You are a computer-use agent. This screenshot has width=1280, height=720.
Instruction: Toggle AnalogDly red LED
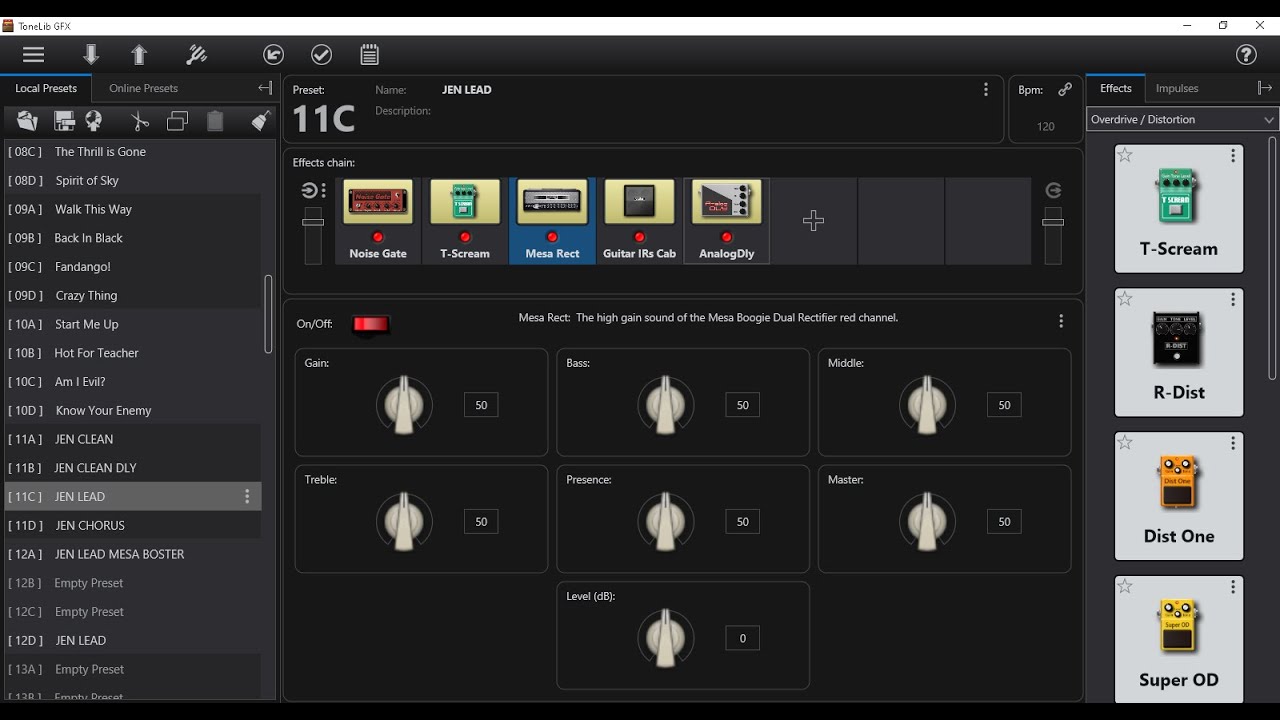726,237
